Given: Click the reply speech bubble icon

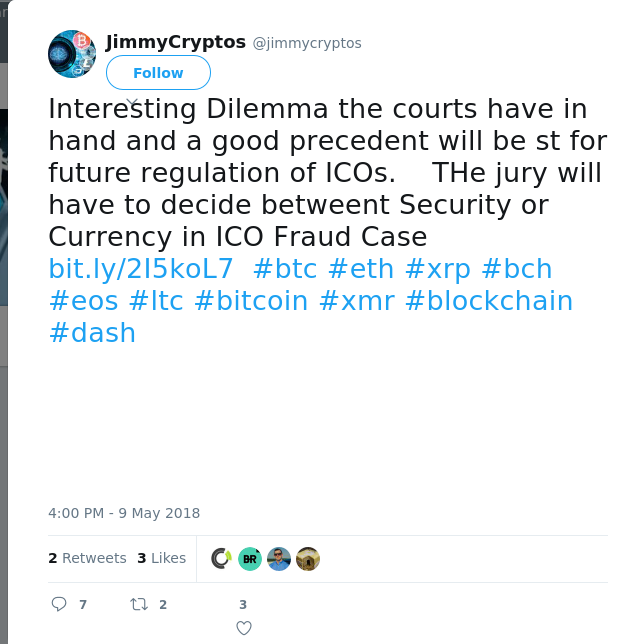Looking at the screenshot, I should click(x=59, y=604).
